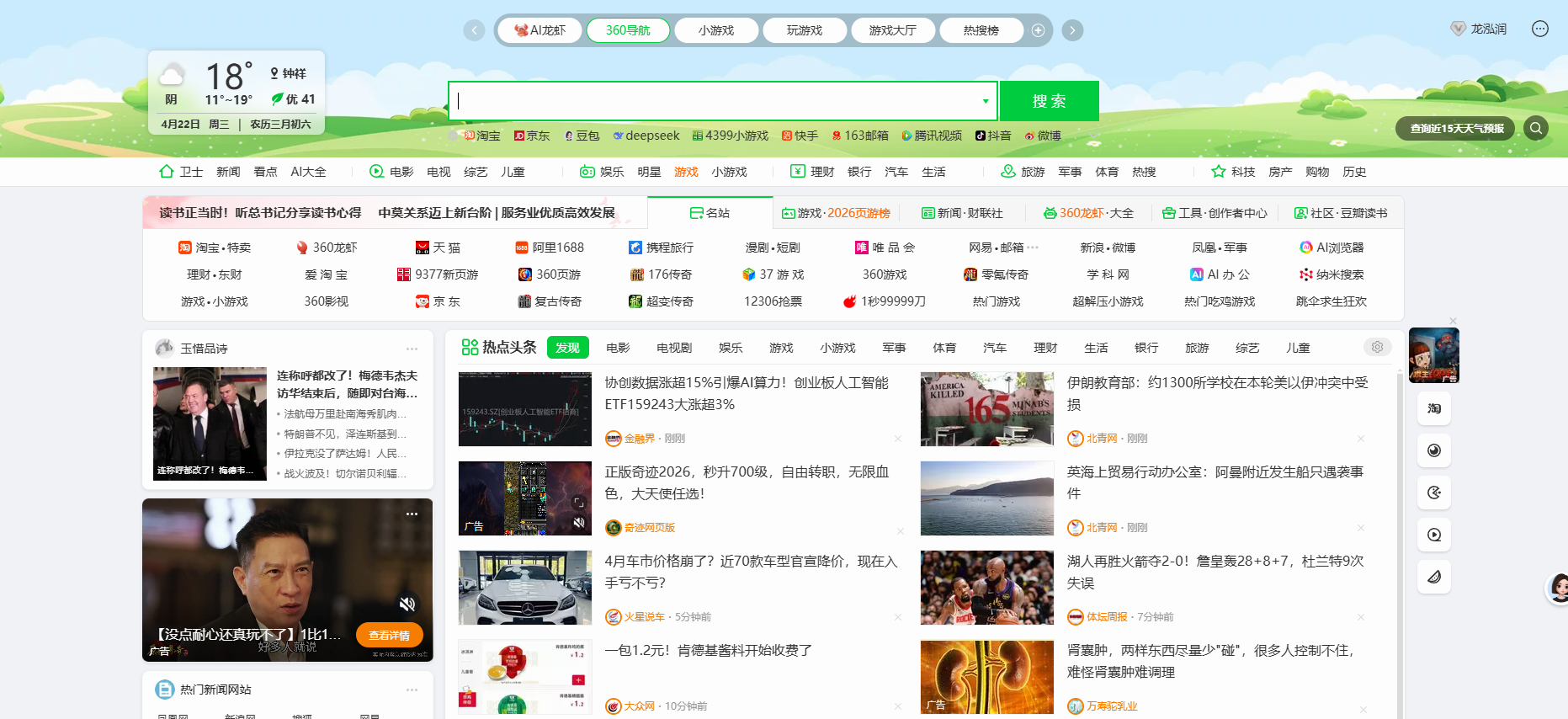This screenshot has width=1568, height=719.
Task: Open the Mercedes car news thumbnail
Action: click(x=525, y=588)
